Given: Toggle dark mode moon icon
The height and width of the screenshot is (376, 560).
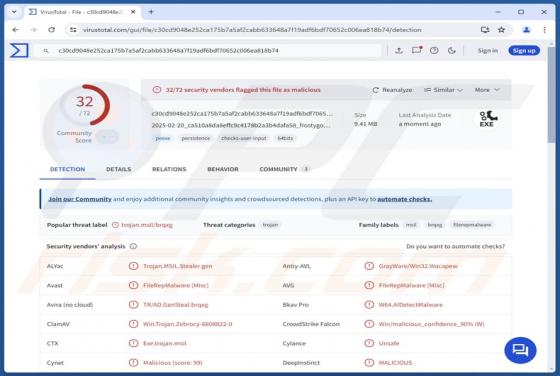Looking at the screenshot, I should click(451, 51).
